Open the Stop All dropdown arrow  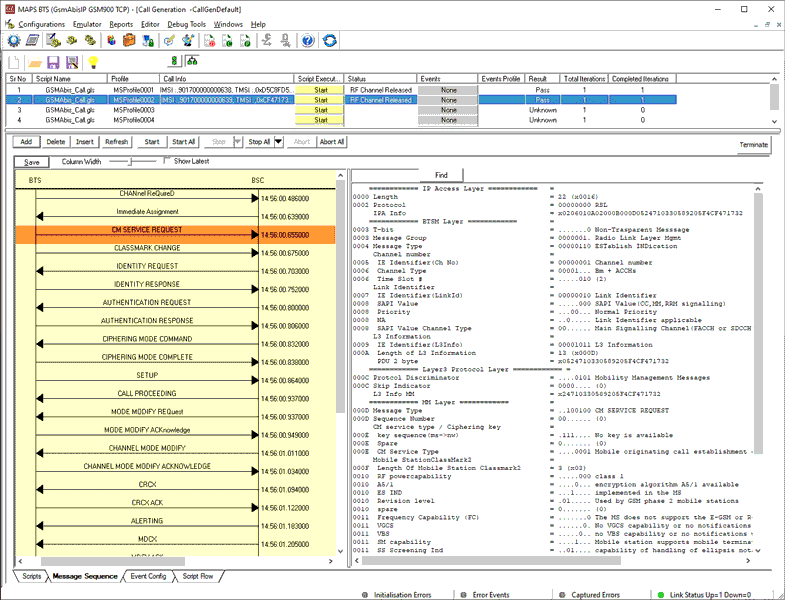[x=278, y=142]
